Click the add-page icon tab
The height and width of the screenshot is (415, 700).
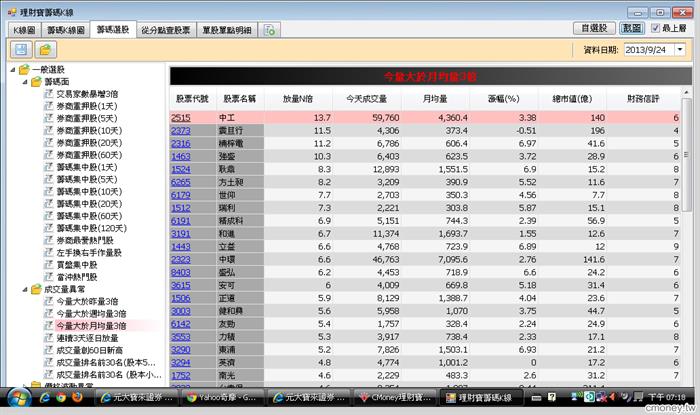(x=270, y=30)
